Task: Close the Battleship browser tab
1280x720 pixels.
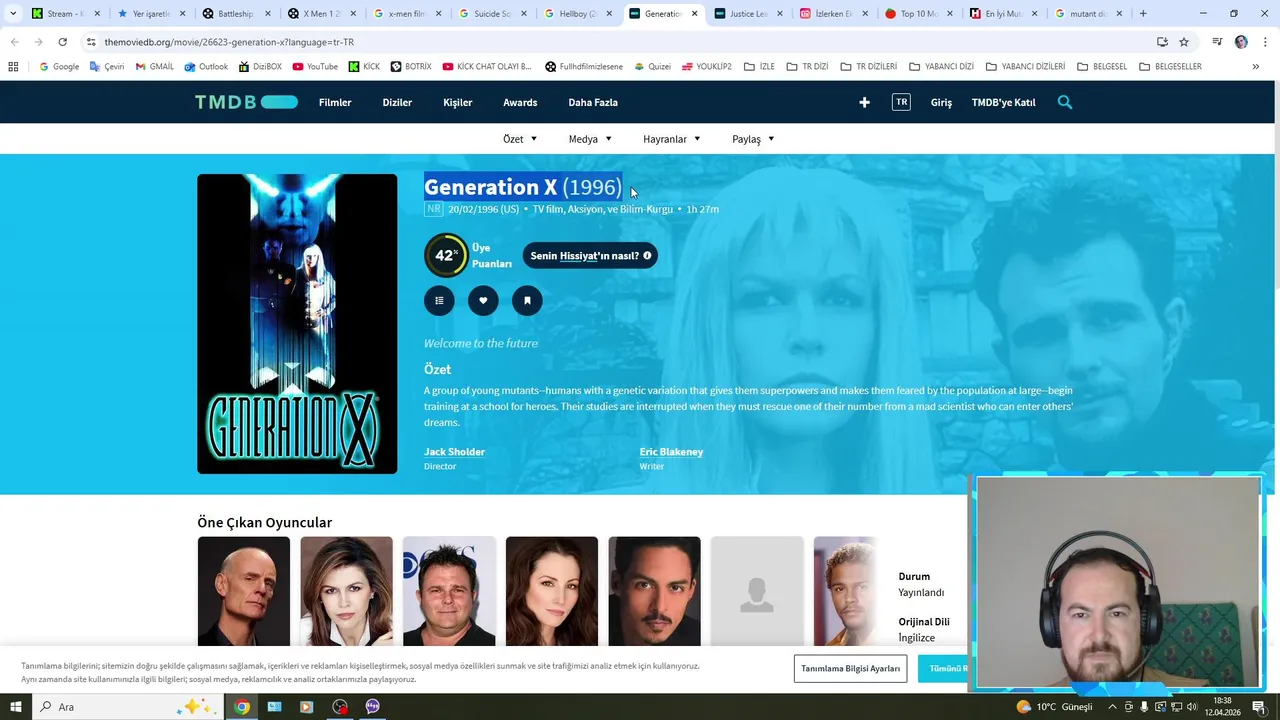Action: [268, 14]
